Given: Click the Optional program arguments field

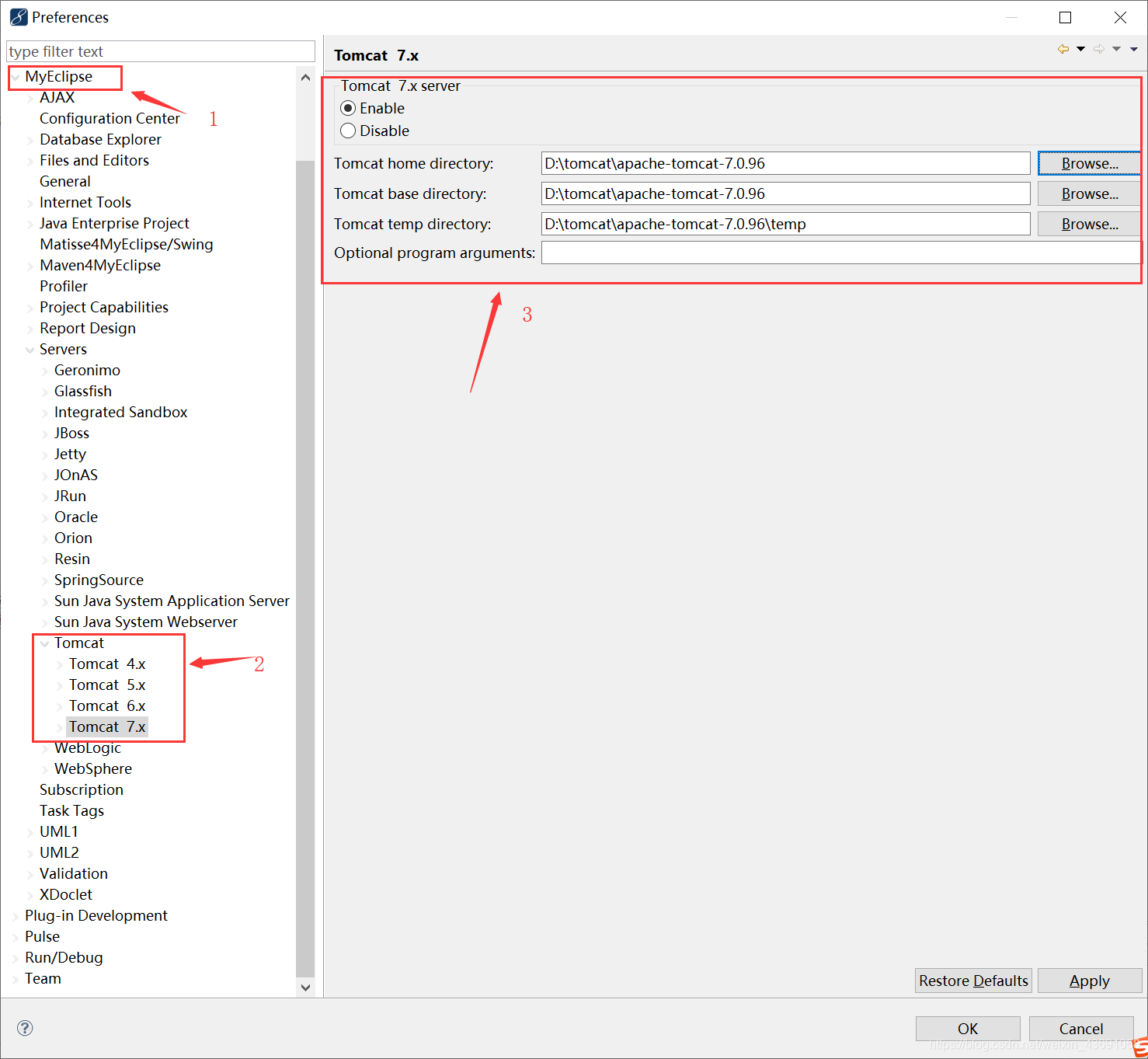Looking at the screenshot, I should pos(839,253).
